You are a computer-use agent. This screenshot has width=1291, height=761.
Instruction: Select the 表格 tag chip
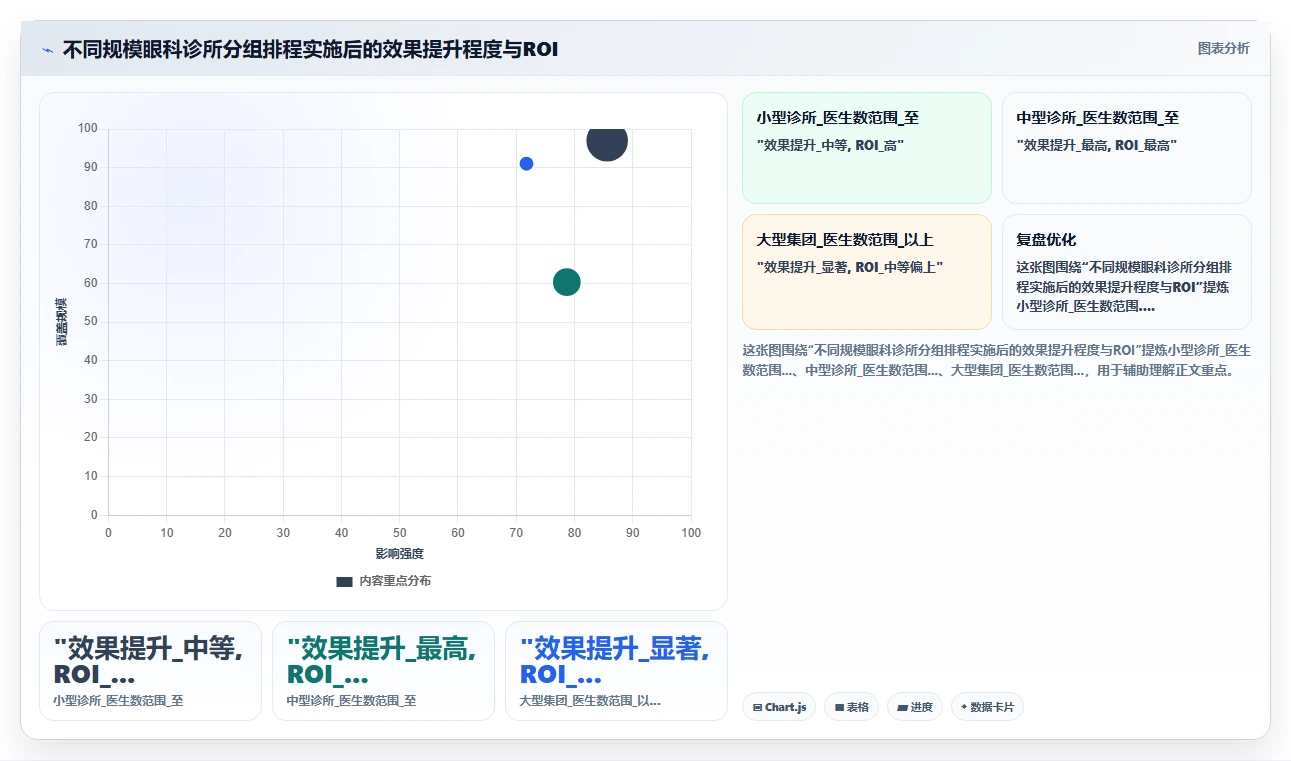click(x=852, y=707)
